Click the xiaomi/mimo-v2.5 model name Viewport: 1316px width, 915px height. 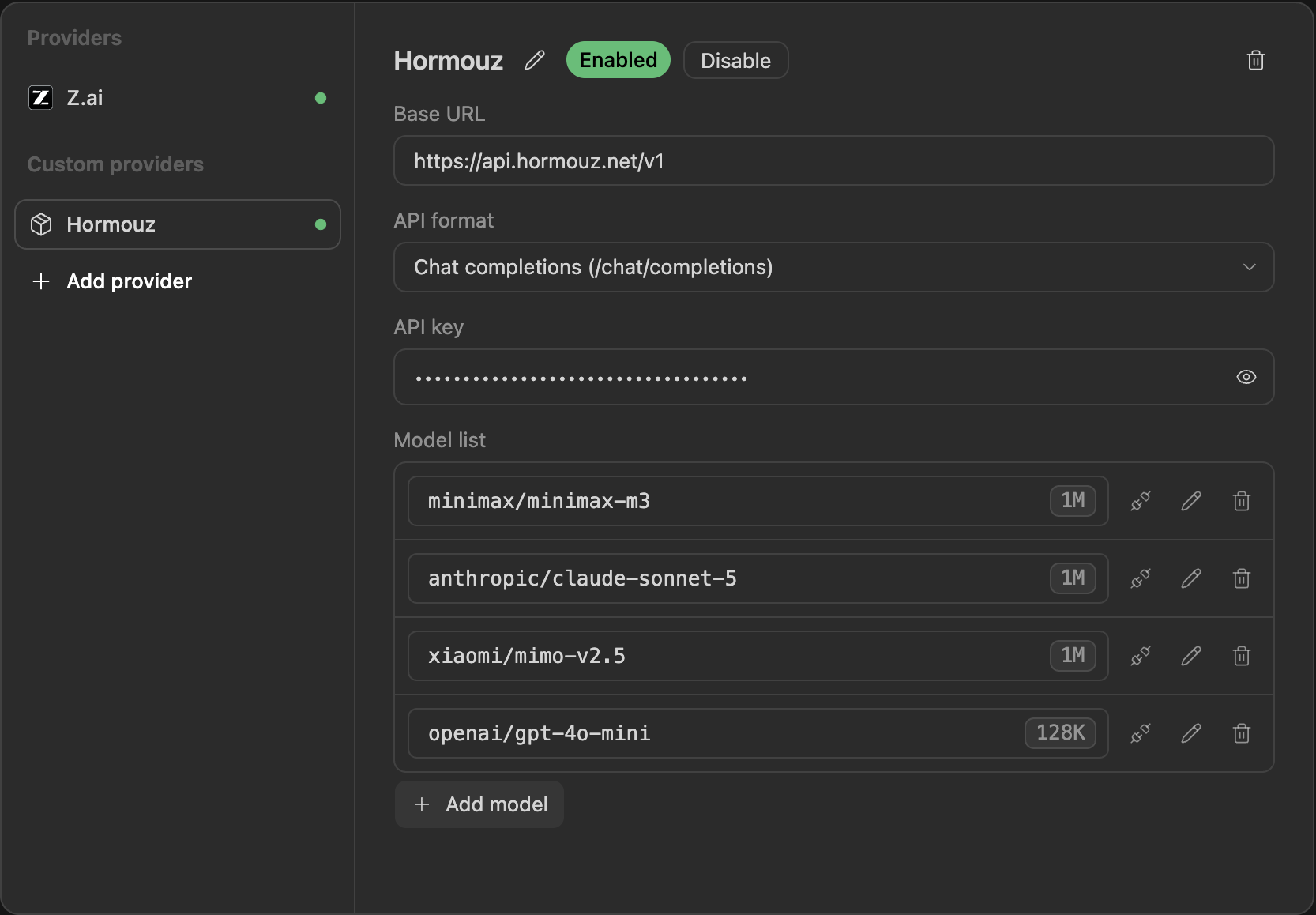pyautogui.click(x=527, y=656)
